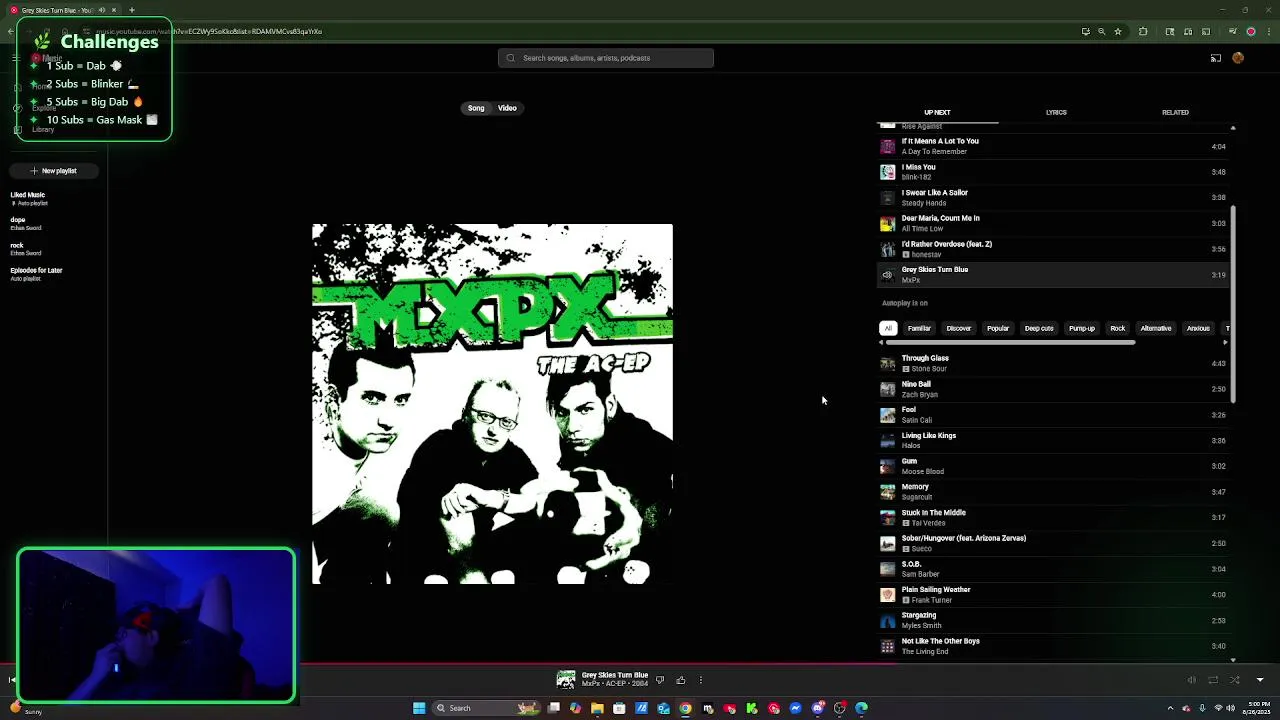Click the queue scroll-down arrow
1280x720 pixels.
pos(1233,660)
